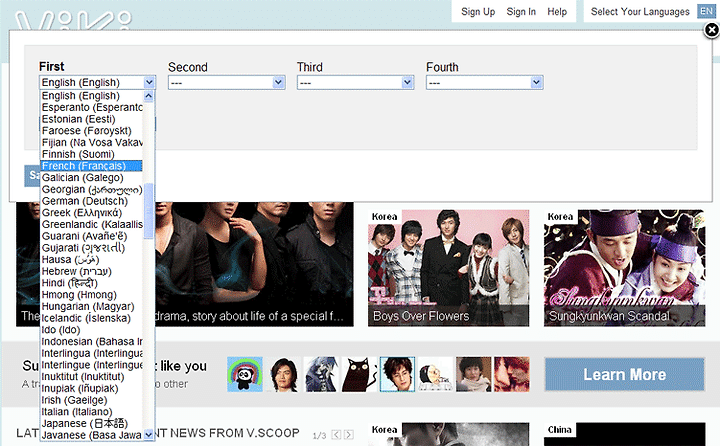The width and height of the screenshot is (720, 446).
Task: Choose Javanese (Basa Jawa) option
Action: point(92,435)
